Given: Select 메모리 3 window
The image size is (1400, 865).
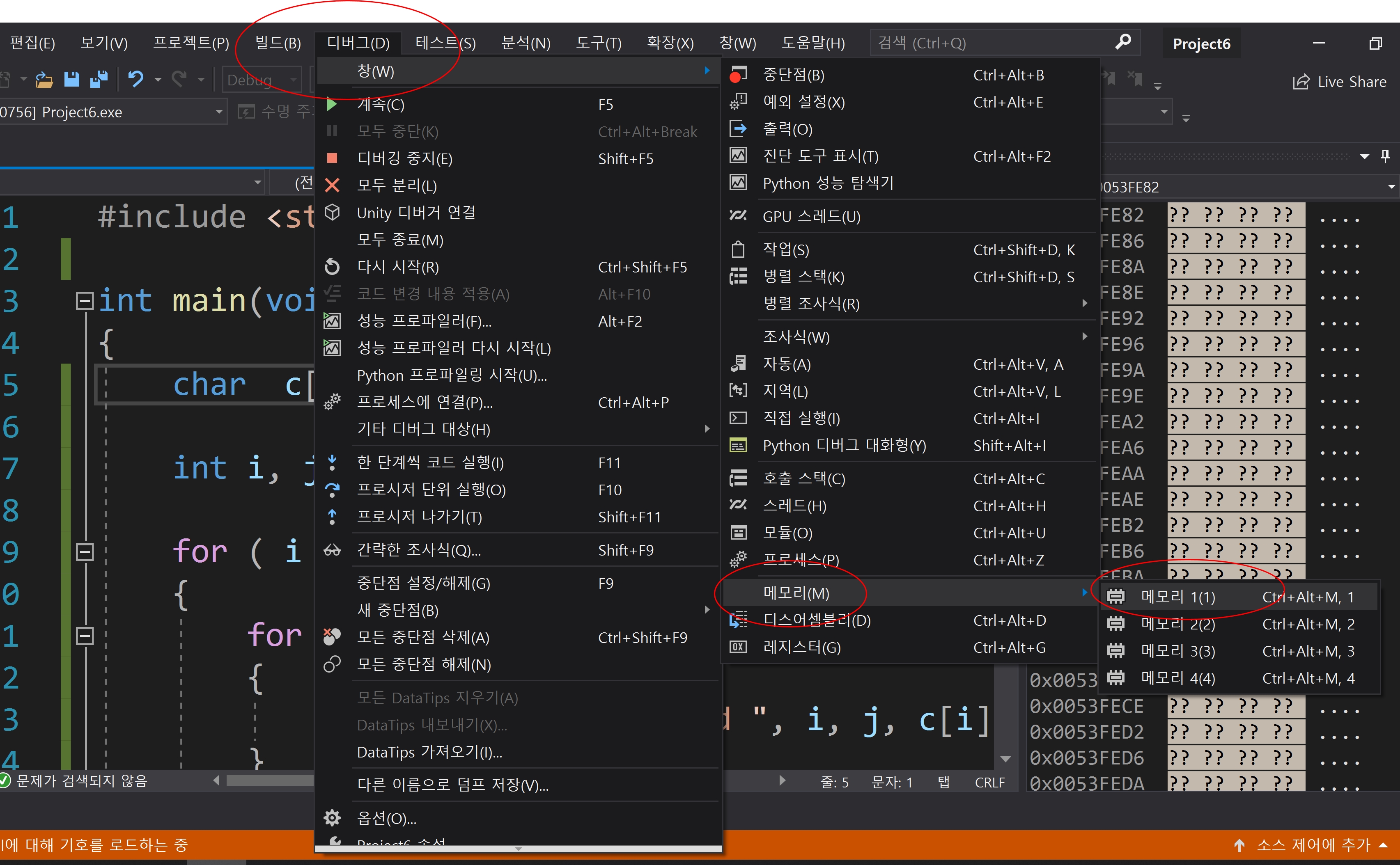Looking at the screenshot, I should pos(1239,651).
